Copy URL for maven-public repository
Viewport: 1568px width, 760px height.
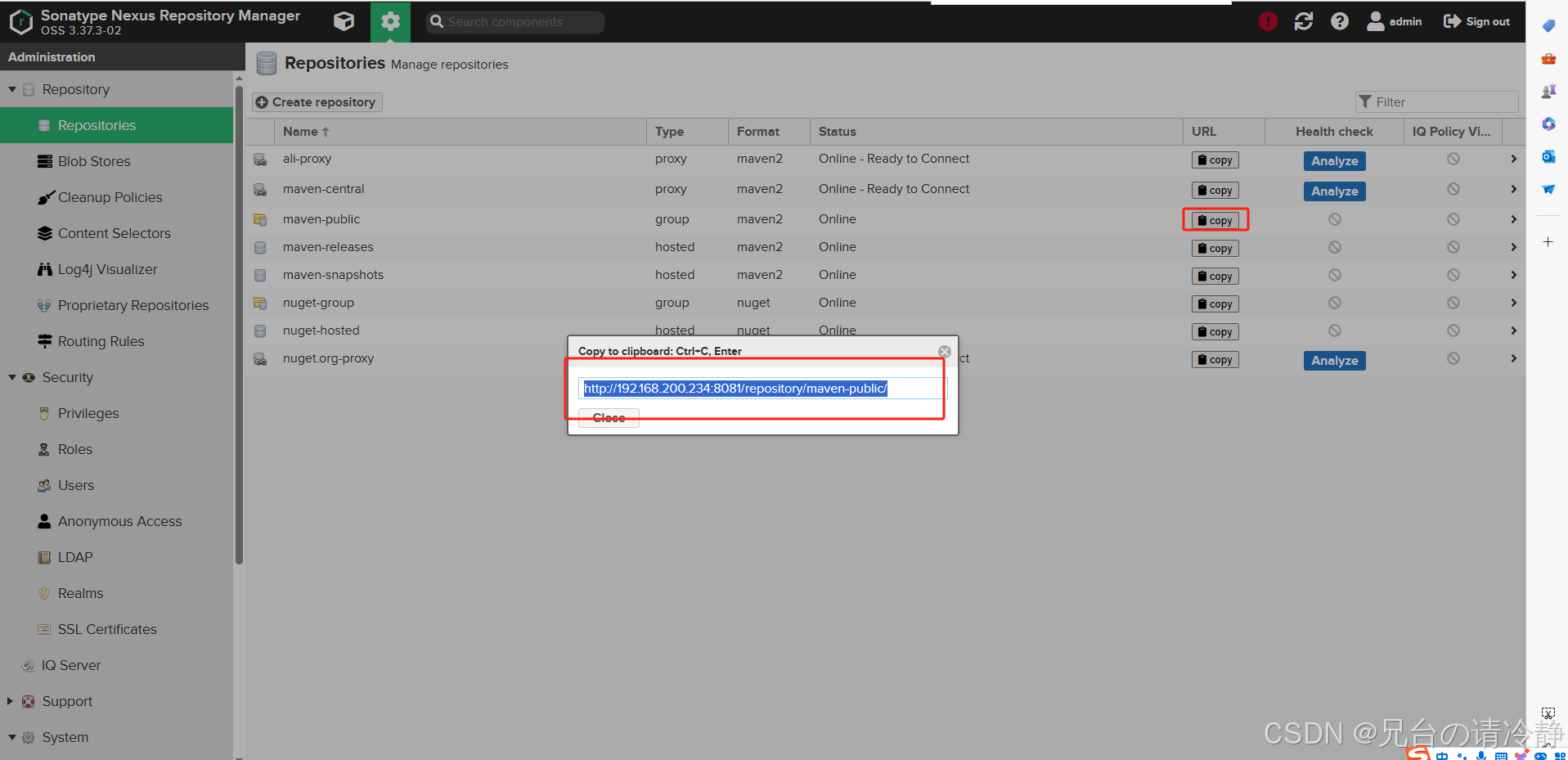pyautogui.click(x=1215, y=221)
